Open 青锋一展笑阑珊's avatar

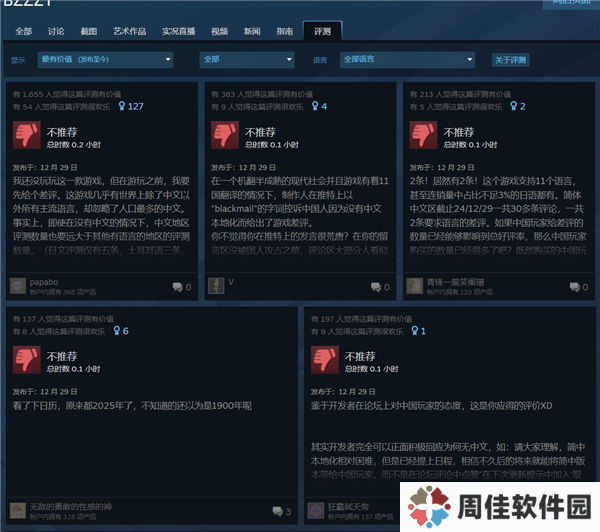tap(414, 286)
